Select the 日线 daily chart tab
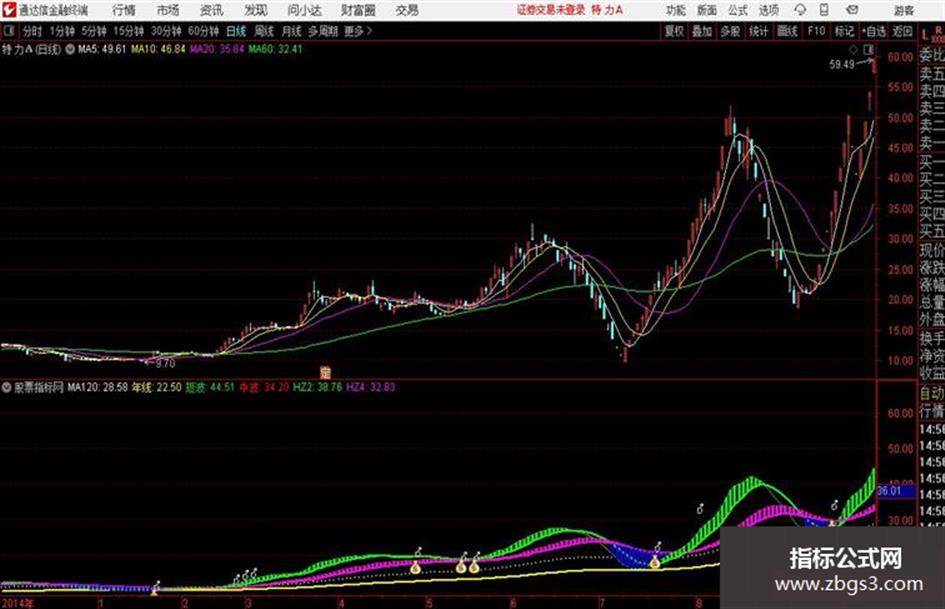Image resolution: width=945 pixels, height=609 pixels. [236, 31]
